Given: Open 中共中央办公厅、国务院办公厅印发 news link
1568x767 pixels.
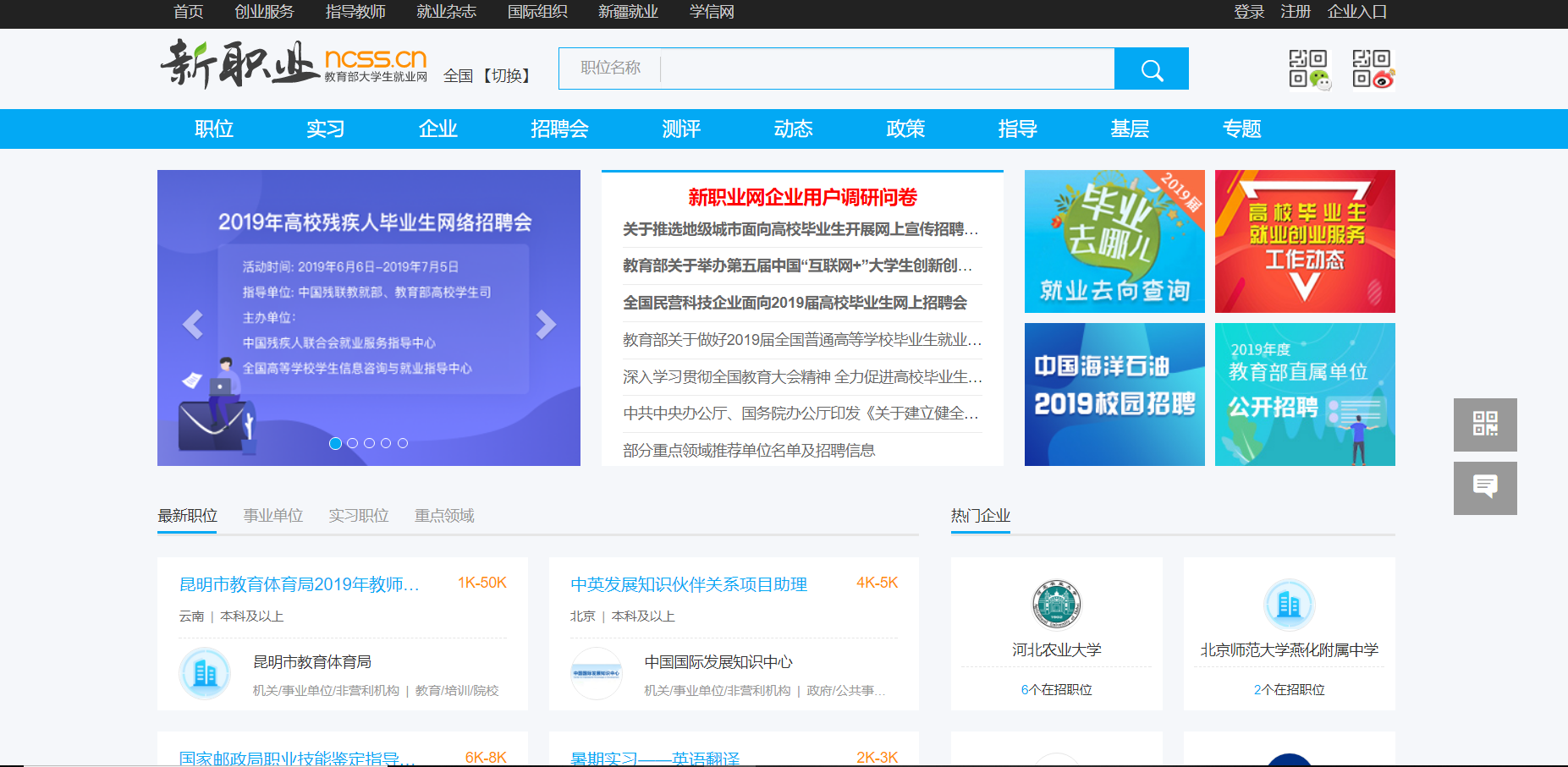Looking at the screenshot, I should pyautogui.click(x=801, y=413).
